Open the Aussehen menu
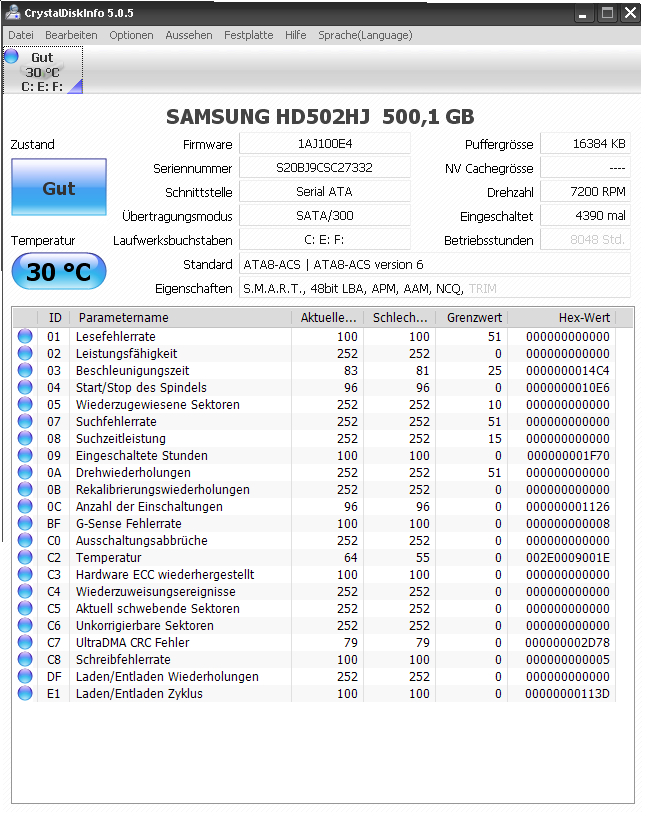 pyautogui.click(x=189, y=35)
